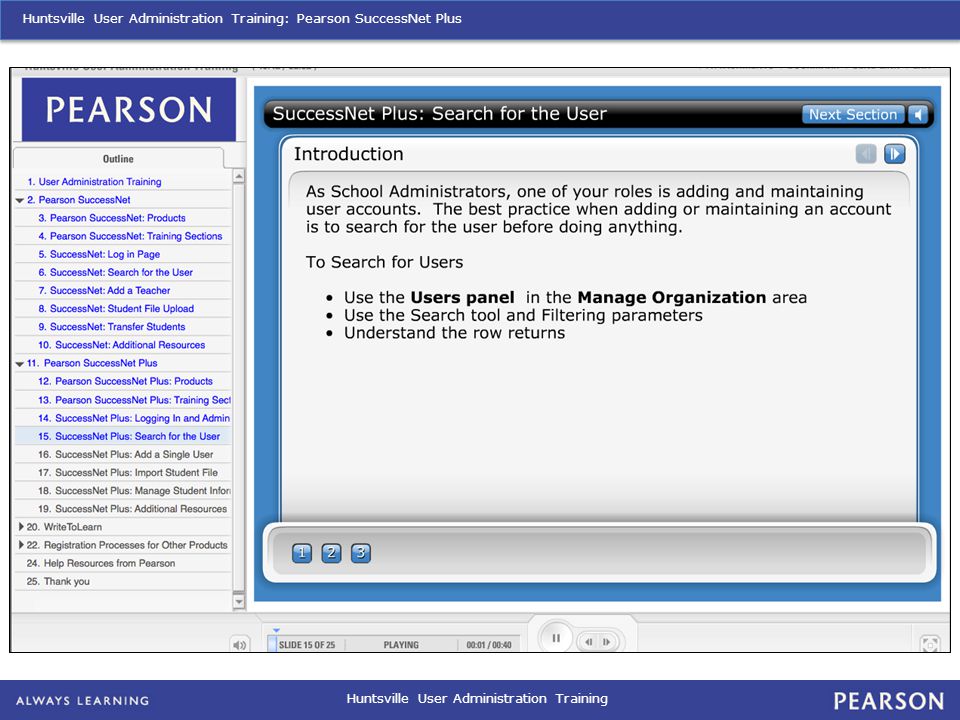Viewport: 960px width, 720px height.
Task: Click 20. WriteToLearn outline heading
Action: point(64,527)
